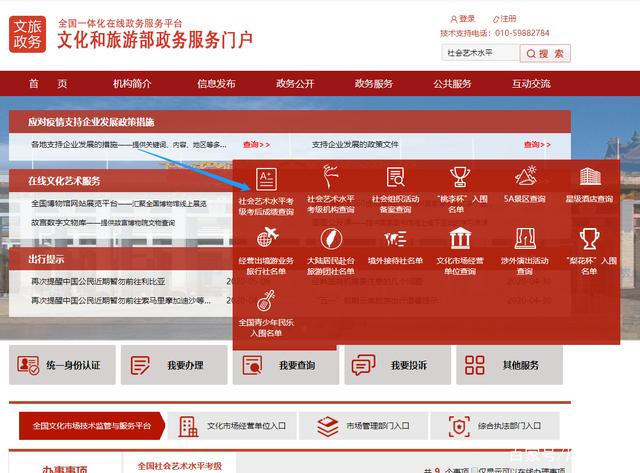Switch to 文化市场经营单位入口 tab
Image resolution: width=640 pixels, height=473 pixels.
coord(234,426)
